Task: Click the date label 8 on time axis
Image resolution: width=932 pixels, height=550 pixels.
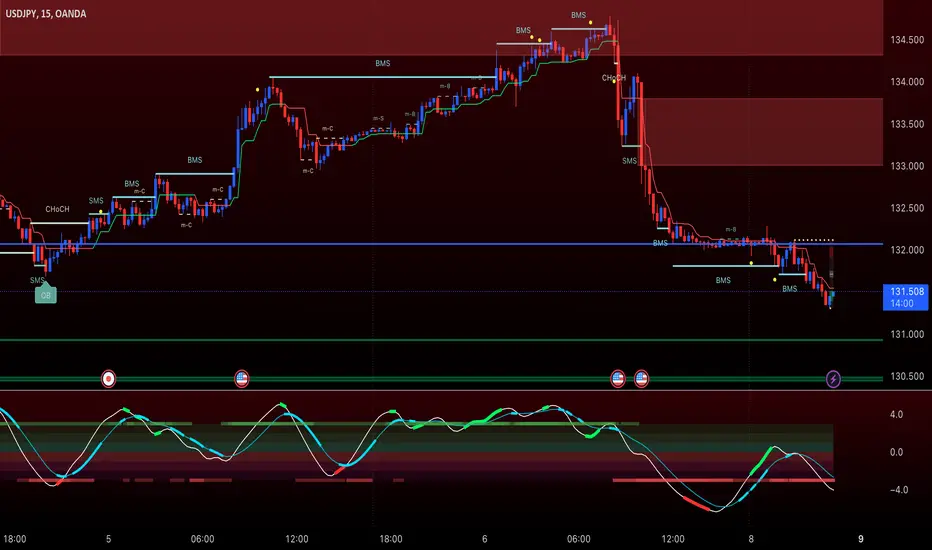Action: (x=751, y=539)
